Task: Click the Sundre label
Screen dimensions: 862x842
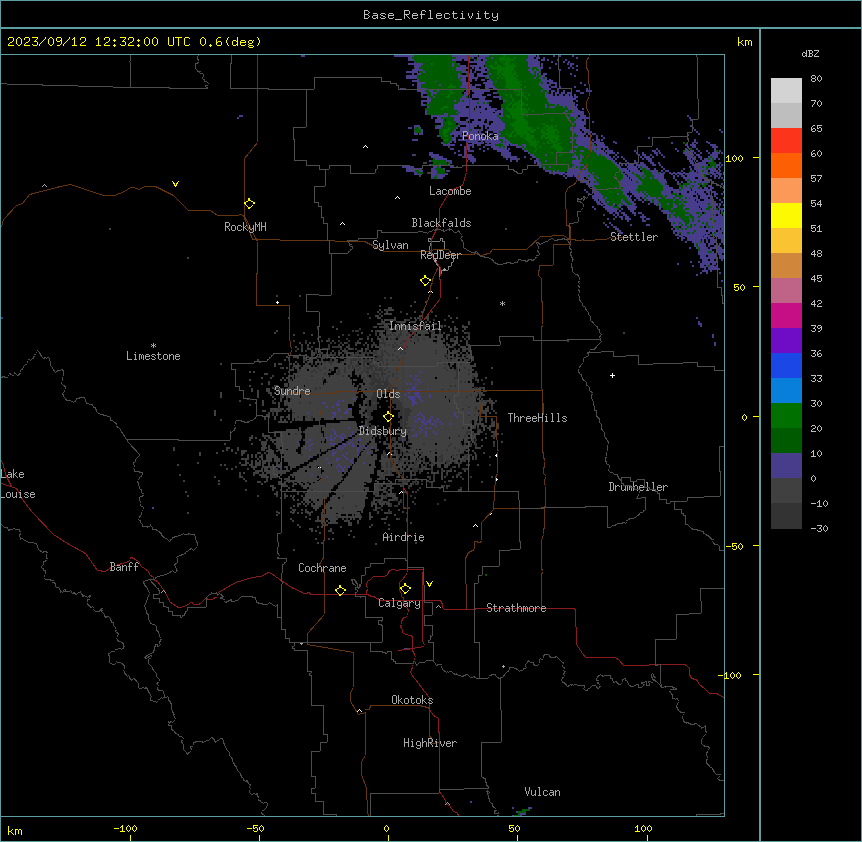Action: [292, 391]
